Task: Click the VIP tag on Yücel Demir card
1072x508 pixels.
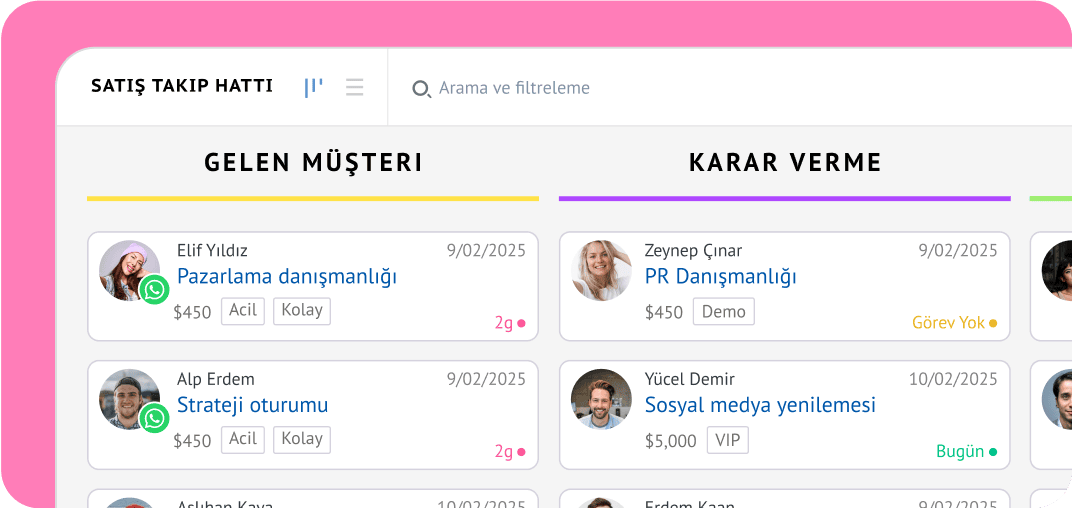Action: coord(727,440)
